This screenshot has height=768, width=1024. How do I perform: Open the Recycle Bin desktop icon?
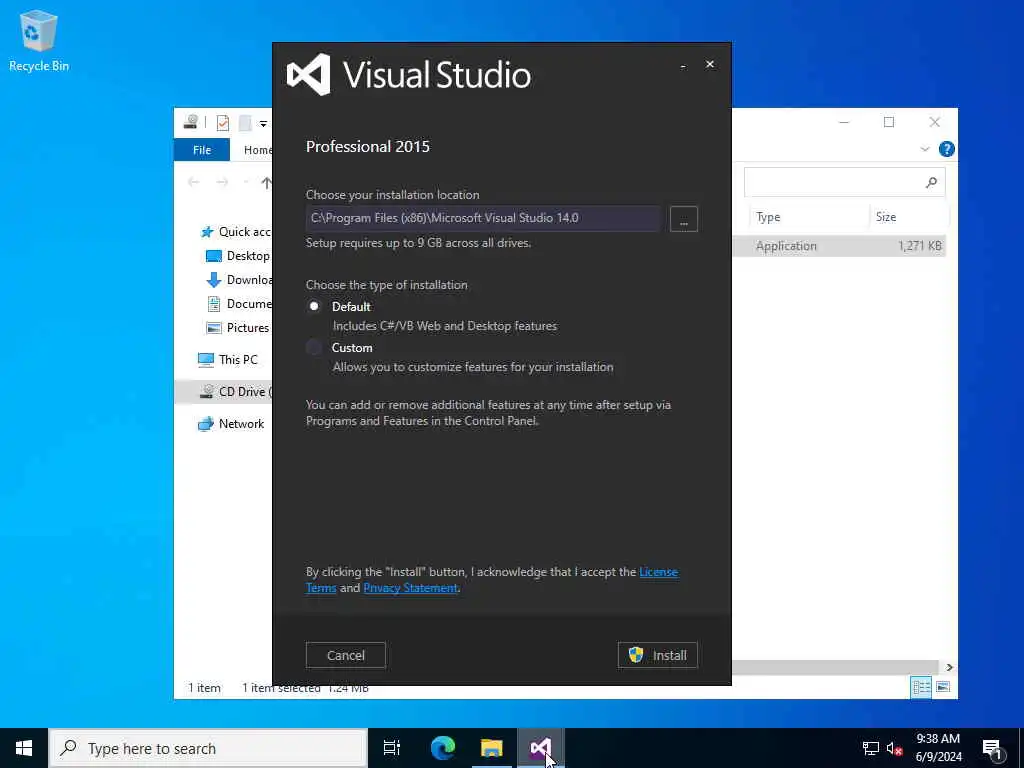click(39, 40)
